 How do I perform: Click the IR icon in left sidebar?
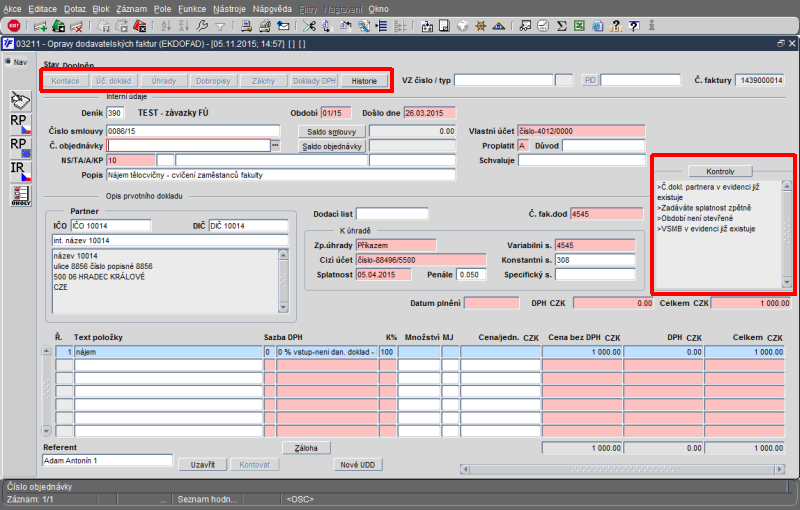(x=20, y=169)
